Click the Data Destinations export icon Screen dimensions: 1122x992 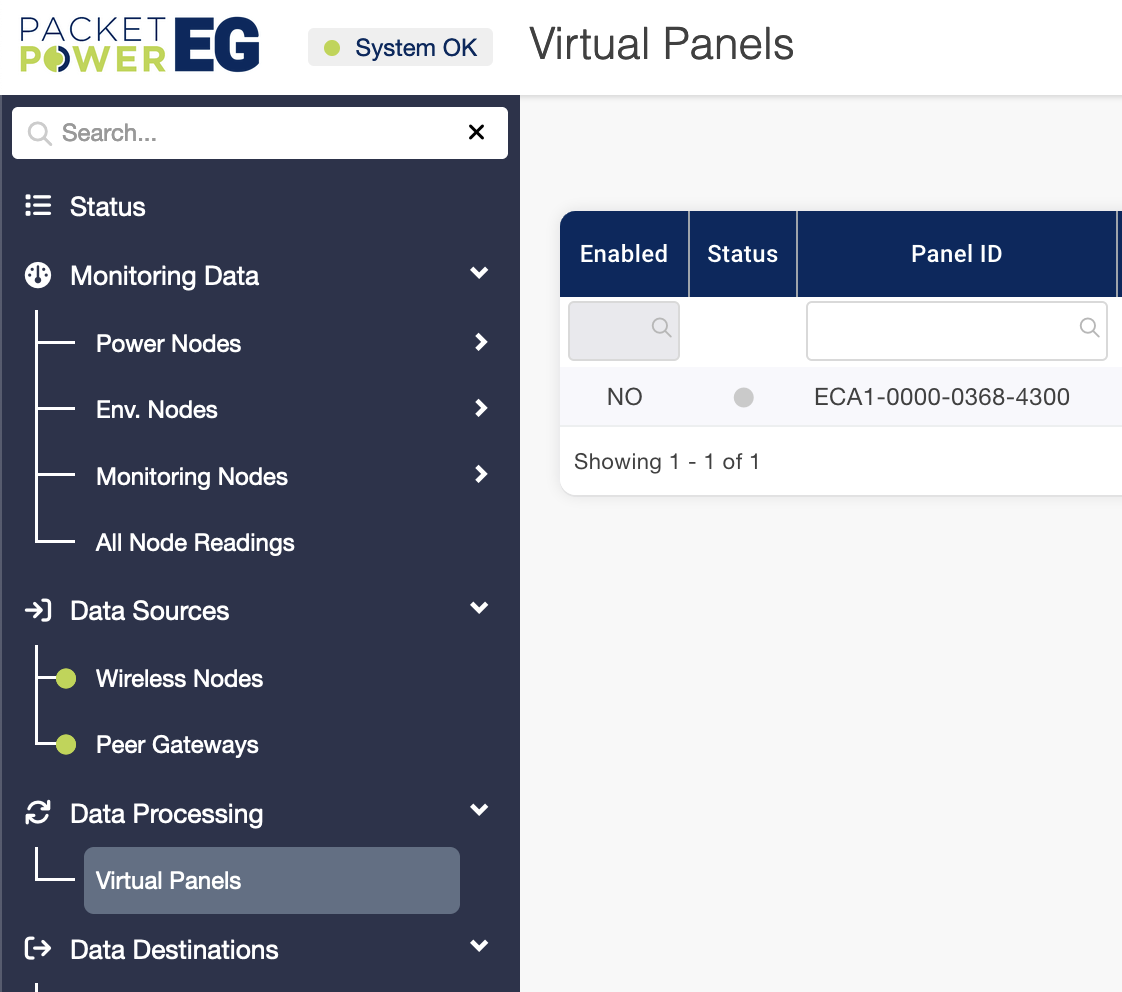(x=38, y=949)
